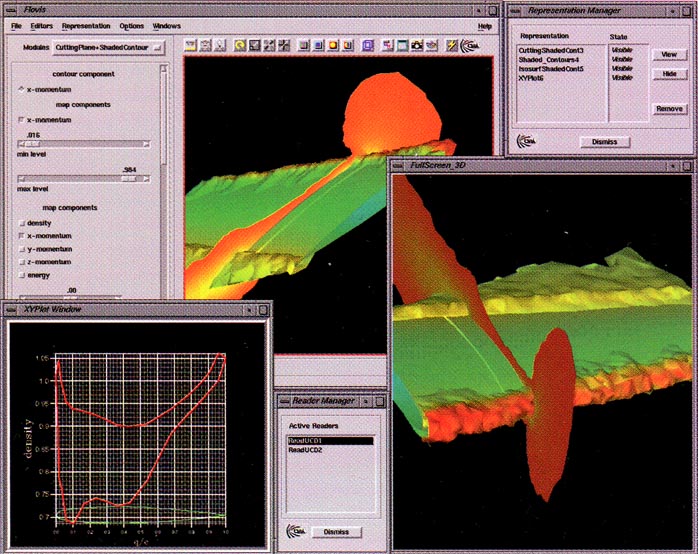This screenshot has height=554, width=698.
Task: Click right arrow of min level slider
Action: coord(146,144)
